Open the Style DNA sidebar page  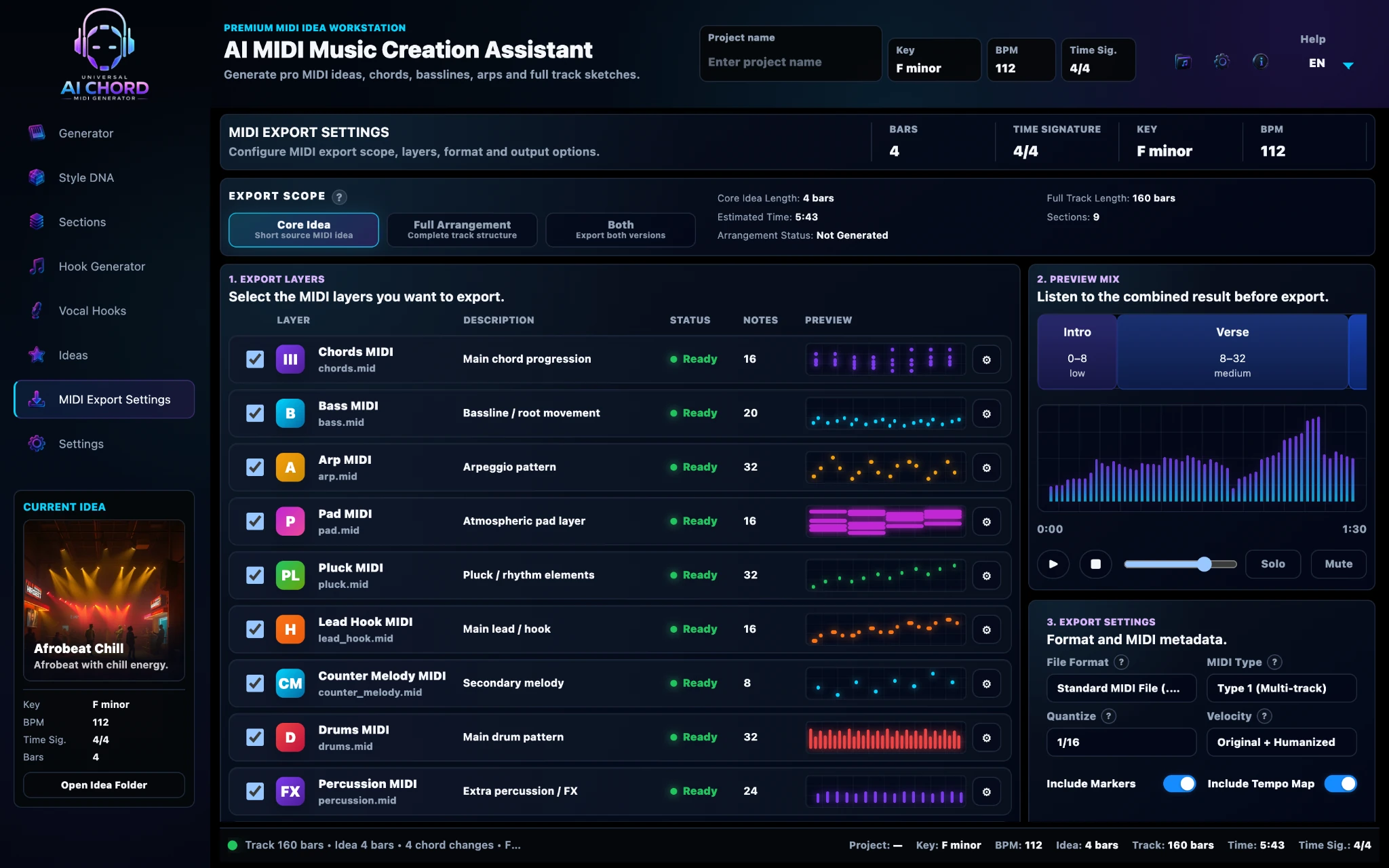(104, 178)
